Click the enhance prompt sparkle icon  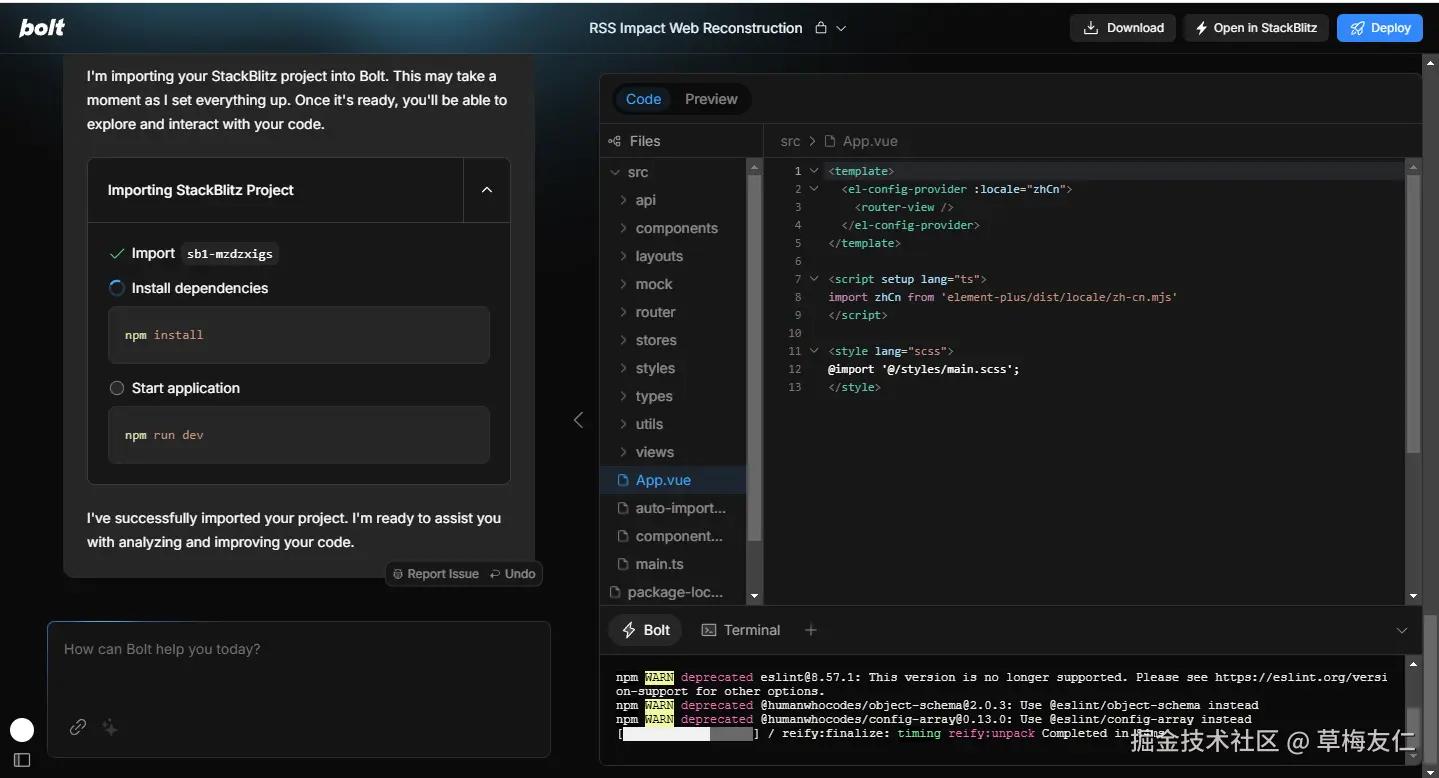point(110,728)
